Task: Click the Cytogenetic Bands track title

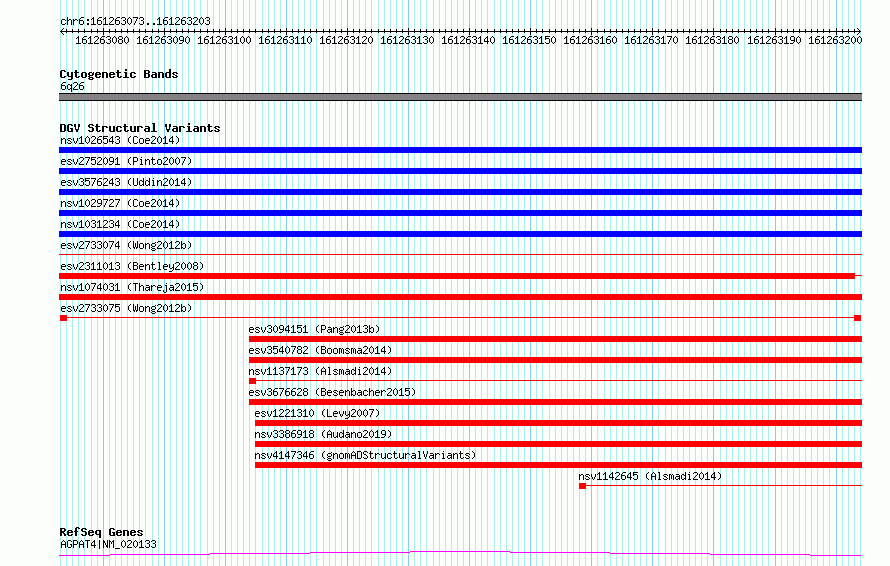Action: click(x=119, y=74)
